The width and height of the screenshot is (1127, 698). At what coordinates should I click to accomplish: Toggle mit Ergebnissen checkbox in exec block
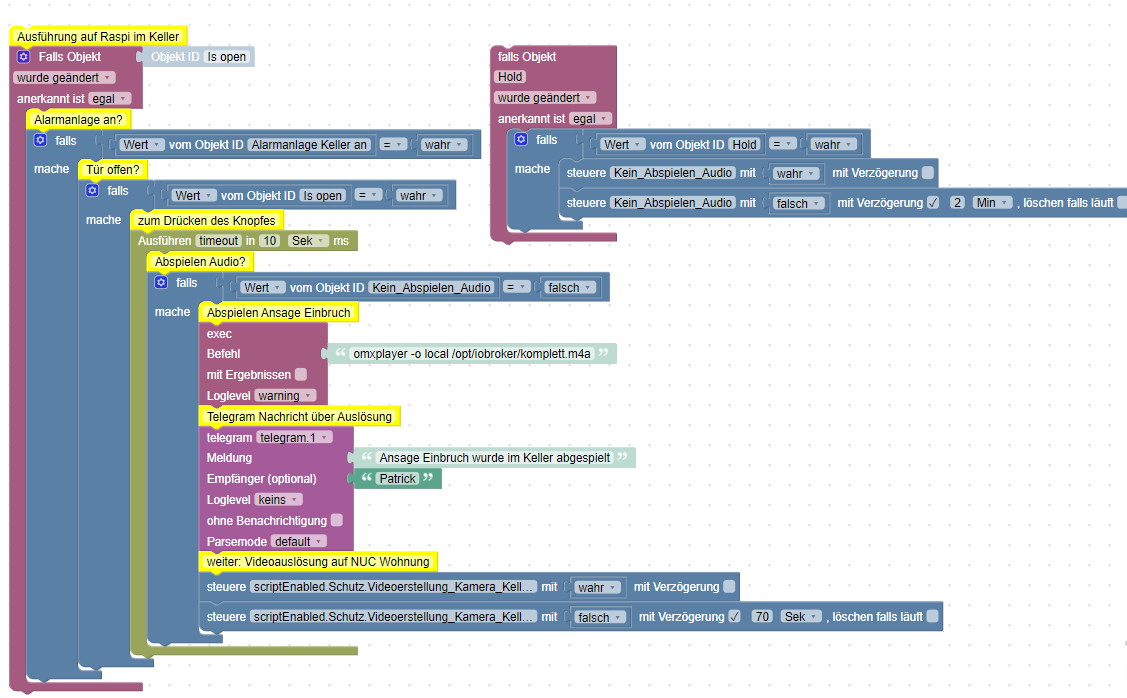pos(301,375)
